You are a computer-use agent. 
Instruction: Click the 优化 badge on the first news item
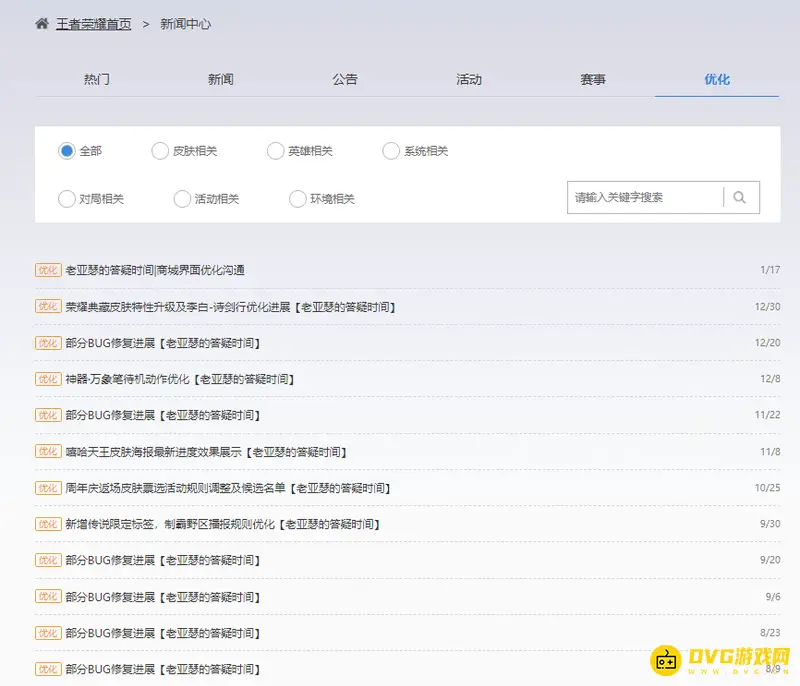[46, 270]
